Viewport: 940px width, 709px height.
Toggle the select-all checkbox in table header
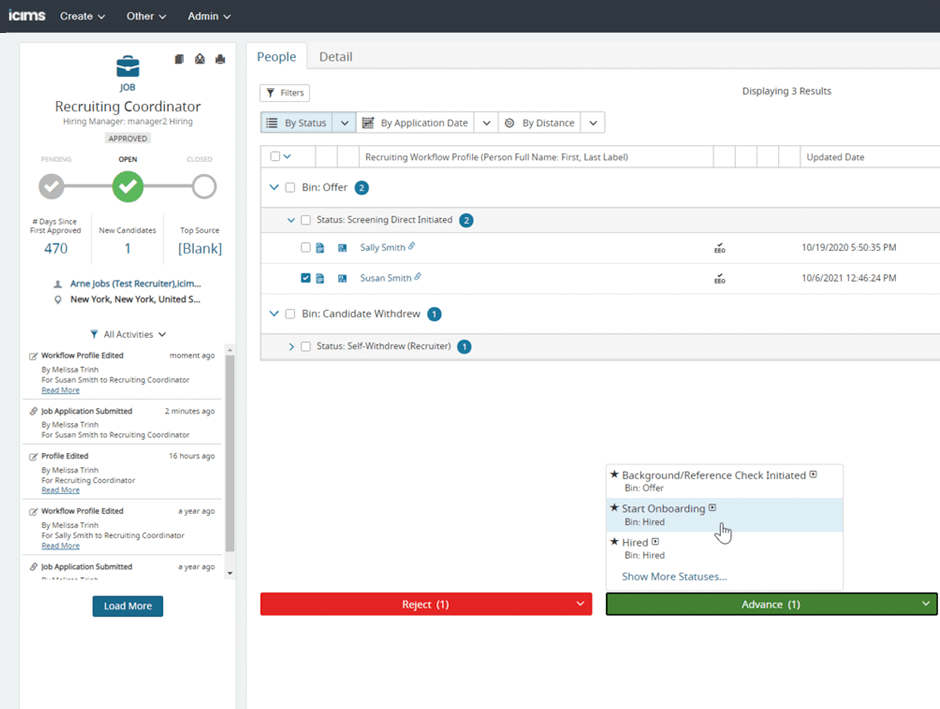pos(275,156)
